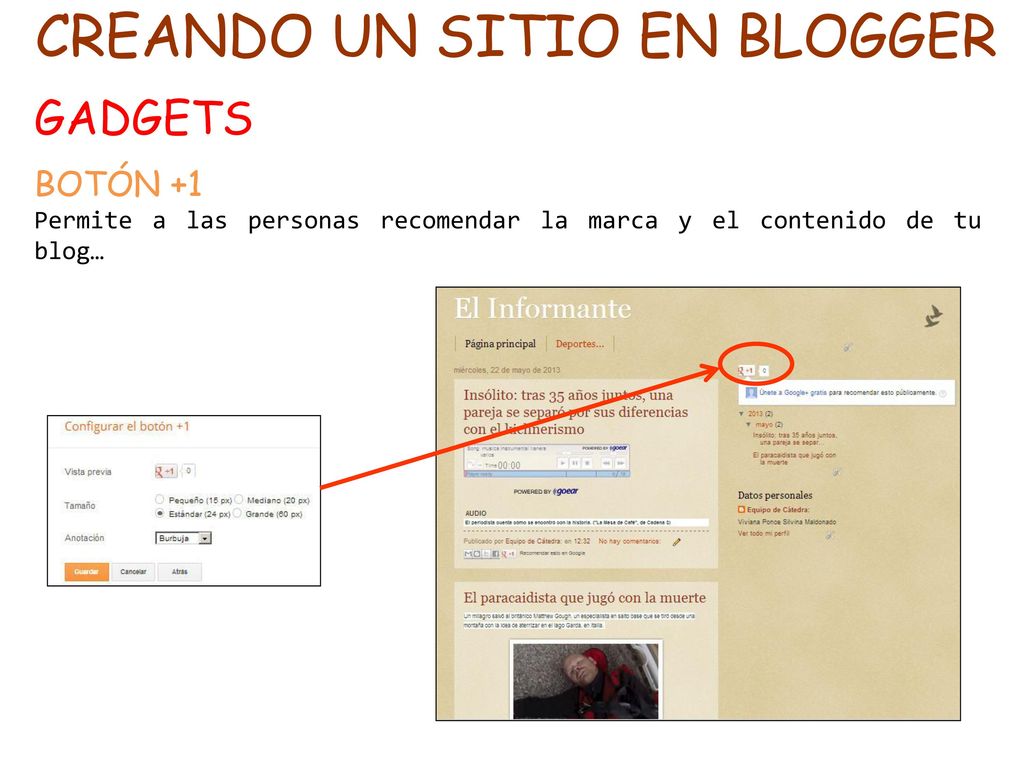Screen dimensions: 1024x768
Task: Click the 2013 archive year link
Action: [x=756, y=413]
